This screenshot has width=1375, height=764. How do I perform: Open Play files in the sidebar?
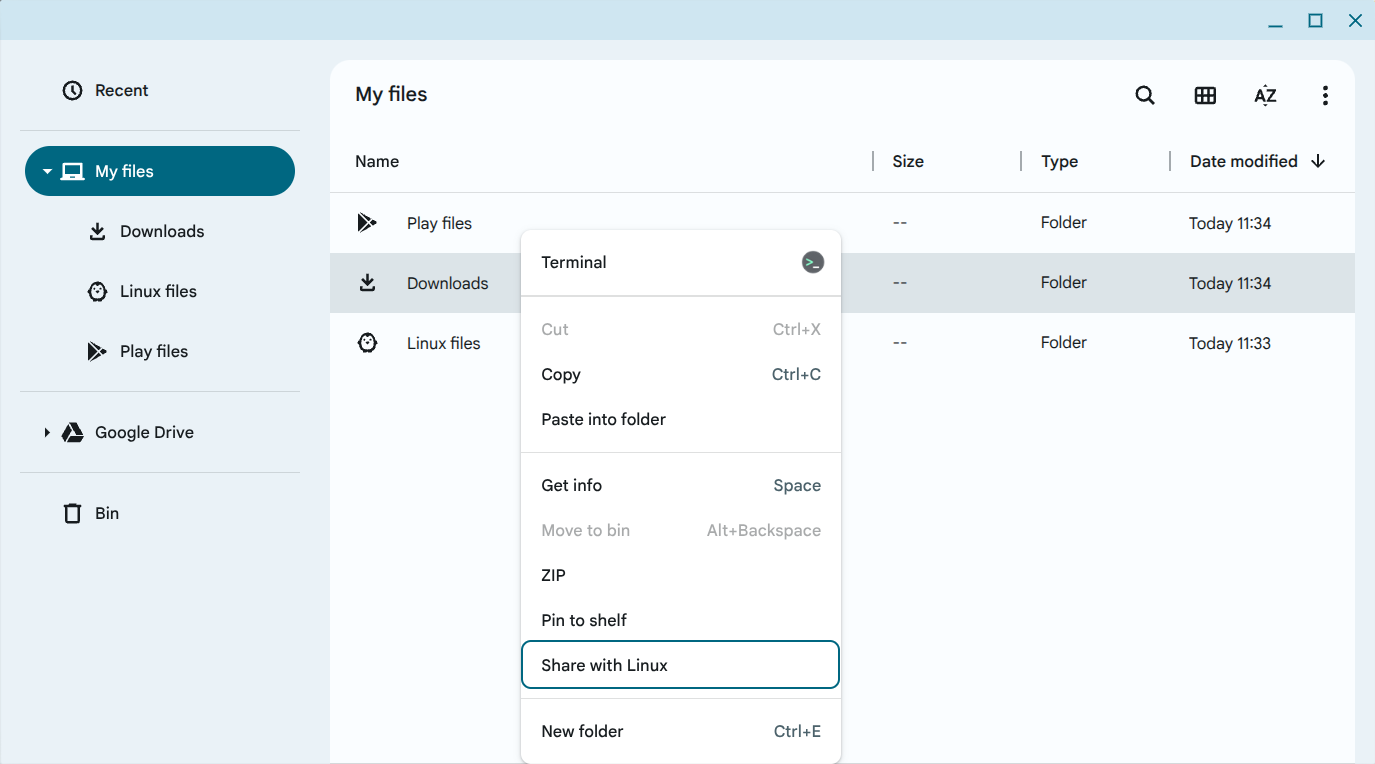pyautogui.click(x=153, y=351)
